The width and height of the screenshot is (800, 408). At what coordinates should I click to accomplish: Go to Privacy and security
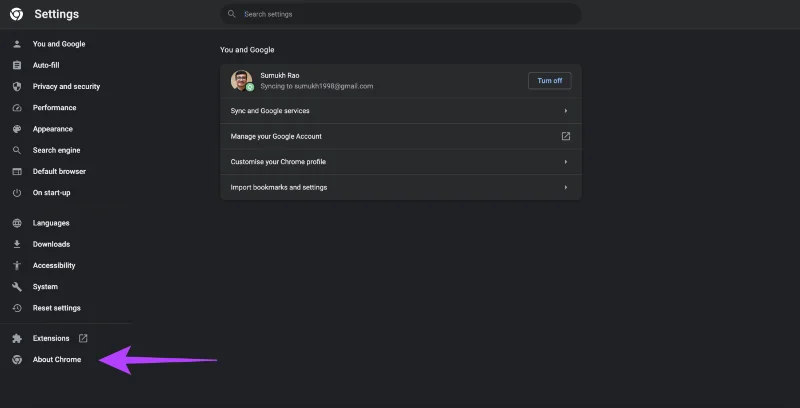66,87
